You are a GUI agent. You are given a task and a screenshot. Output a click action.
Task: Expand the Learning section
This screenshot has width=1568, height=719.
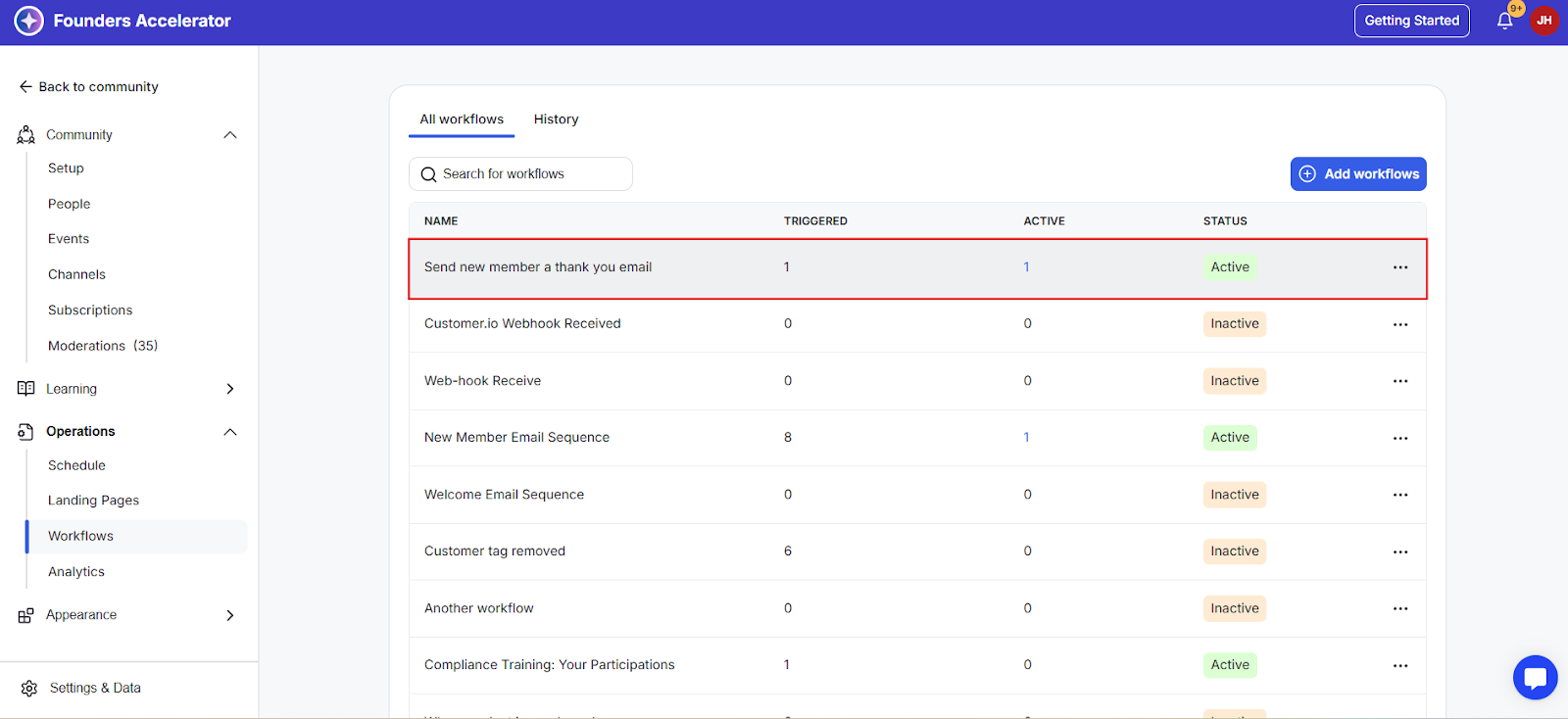pos(230,389)
